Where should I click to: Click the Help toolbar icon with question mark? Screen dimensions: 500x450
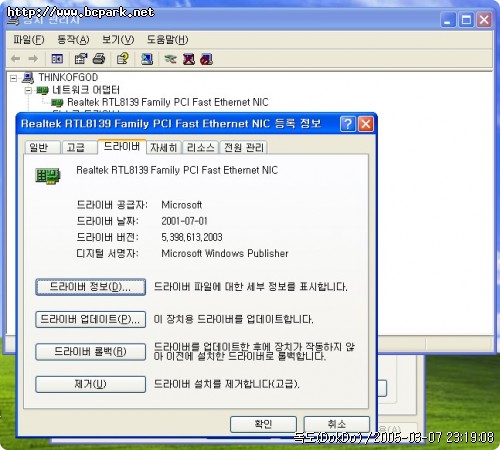point(122,59)
